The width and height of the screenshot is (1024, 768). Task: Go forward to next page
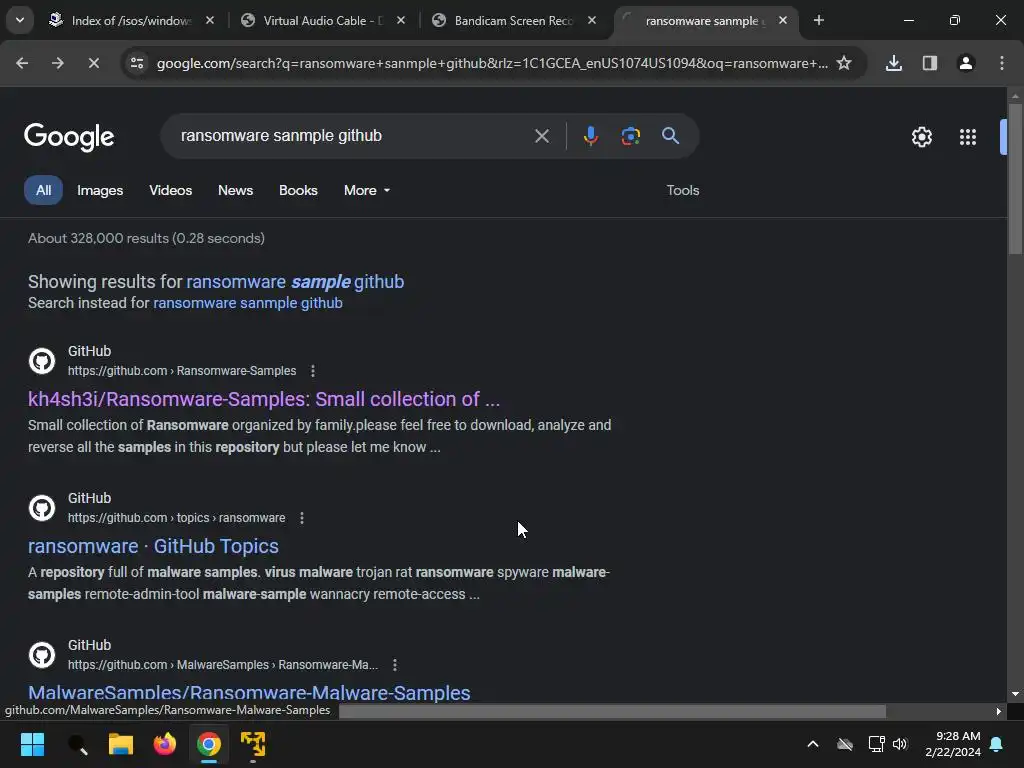click(x=58, y=63)
